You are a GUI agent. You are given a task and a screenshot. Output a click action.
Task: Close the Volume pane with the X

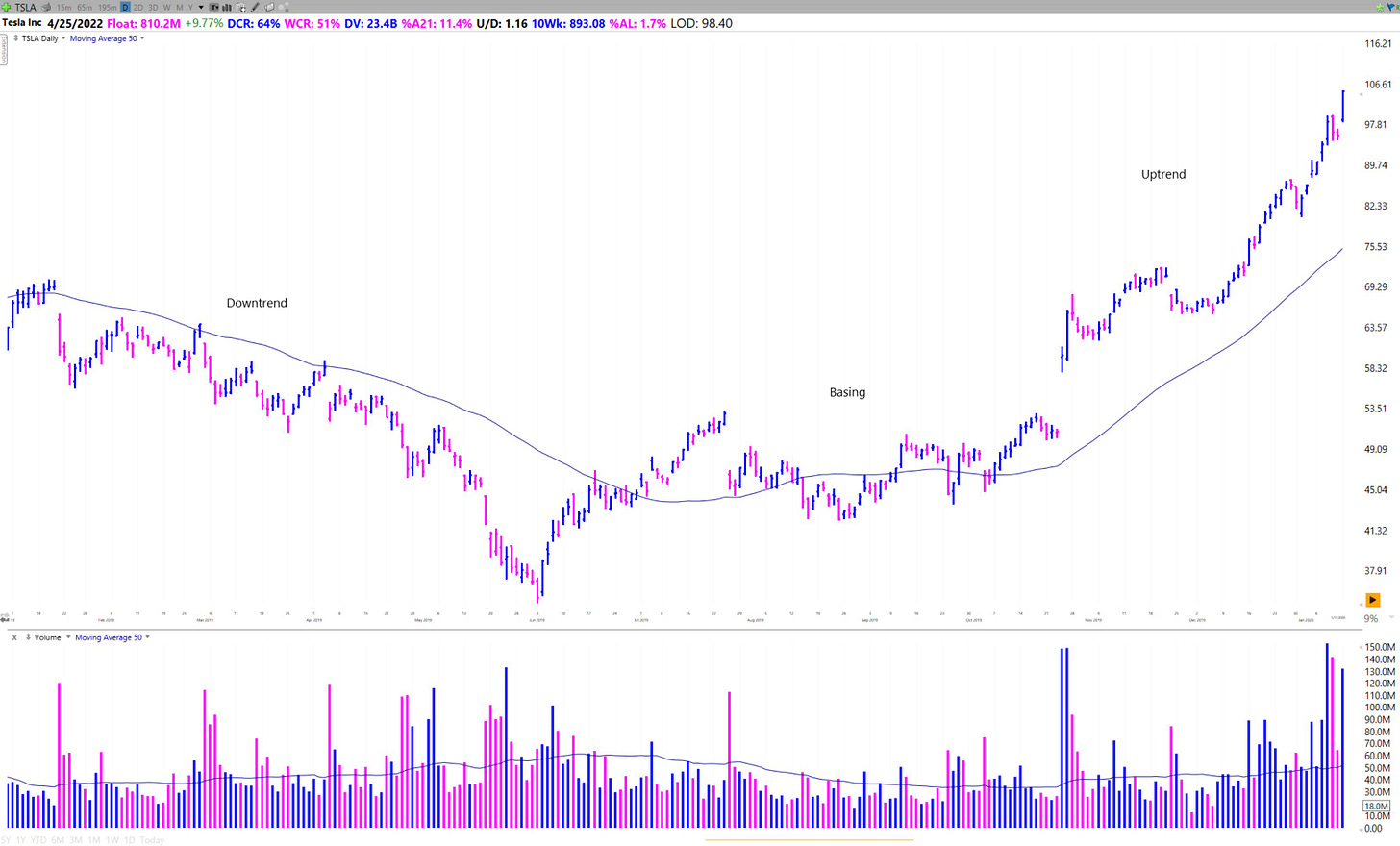(14, 637)
